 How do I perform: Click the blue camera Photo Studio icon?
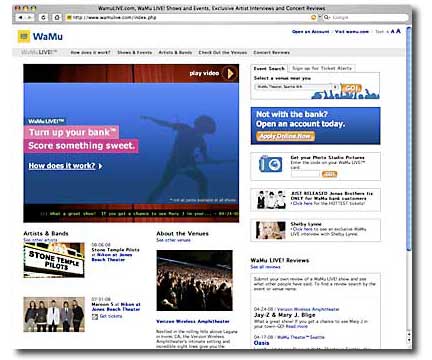(270, 164)
